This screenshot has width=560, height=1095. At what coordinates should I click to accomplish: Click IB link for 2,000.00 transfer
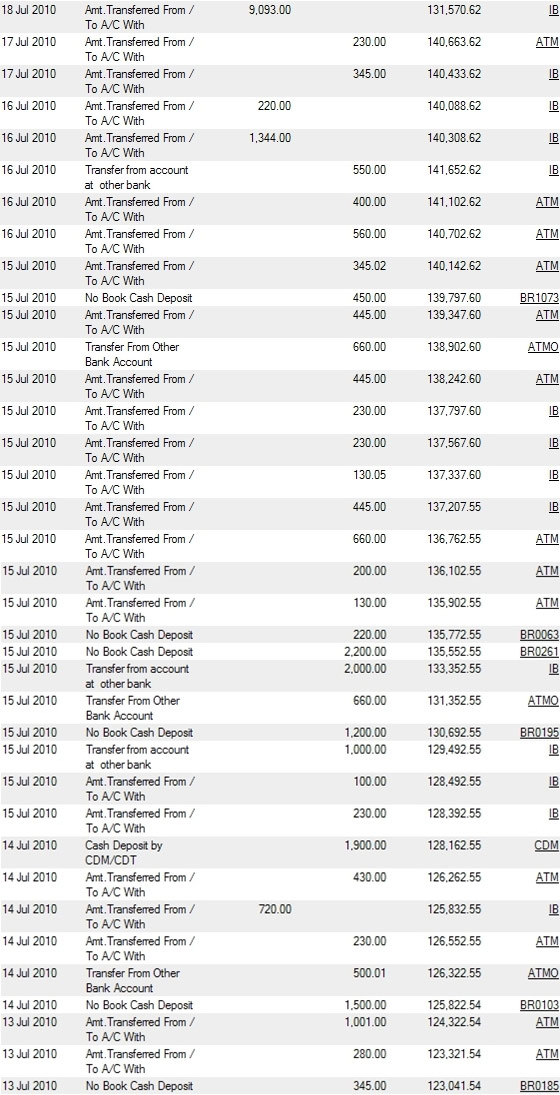tap(554, 668)
